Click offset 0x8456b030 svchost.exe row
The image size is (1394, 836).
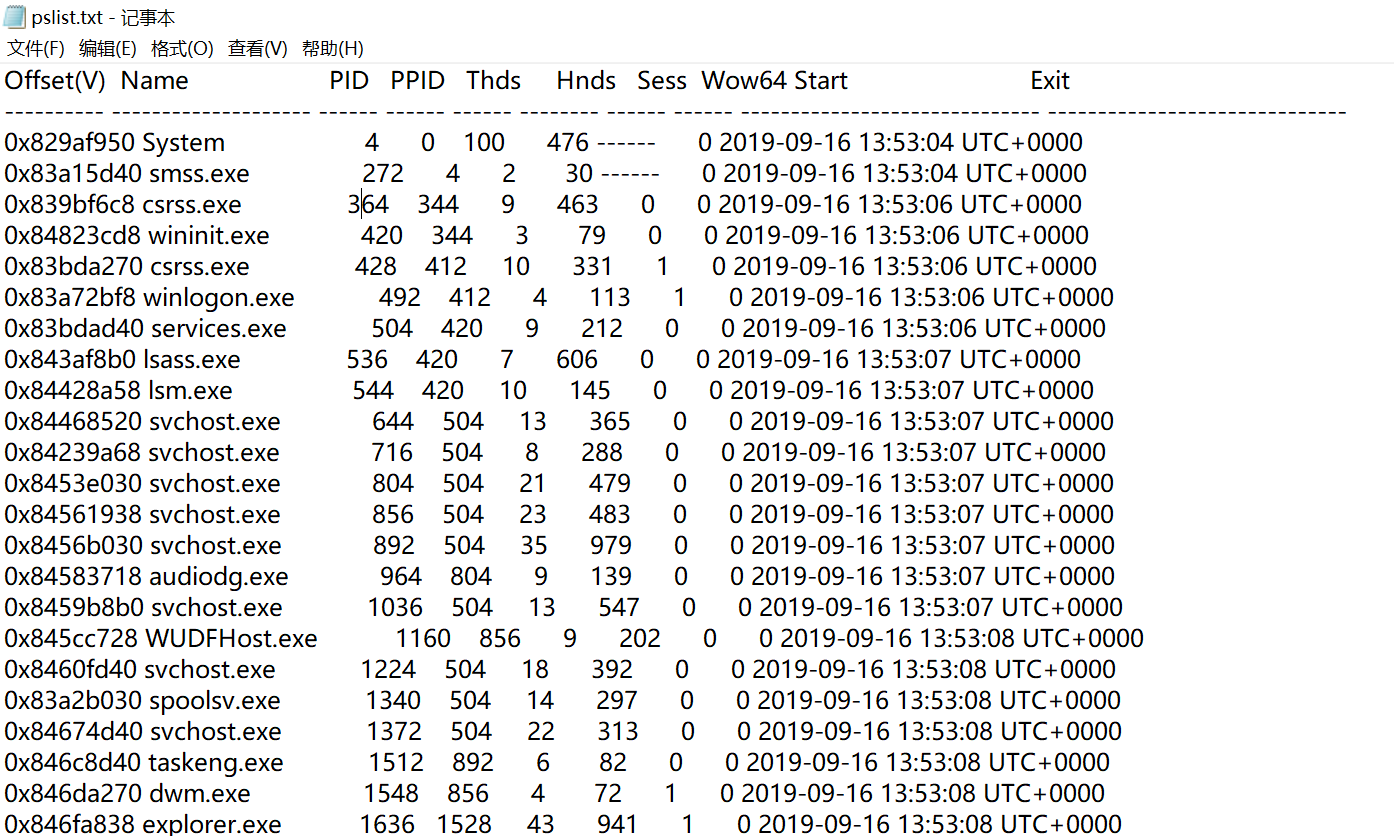pyautogui.click(x=560, y=546)
